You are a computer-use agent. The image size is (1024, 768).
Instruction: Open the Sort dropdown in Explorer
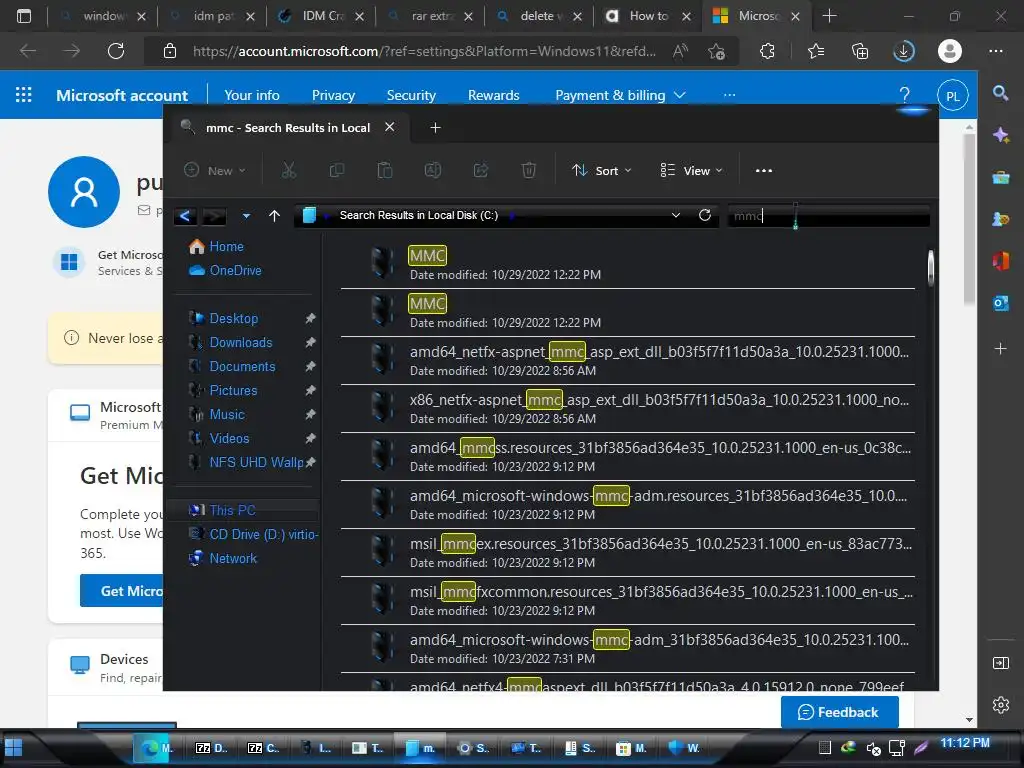601,170
